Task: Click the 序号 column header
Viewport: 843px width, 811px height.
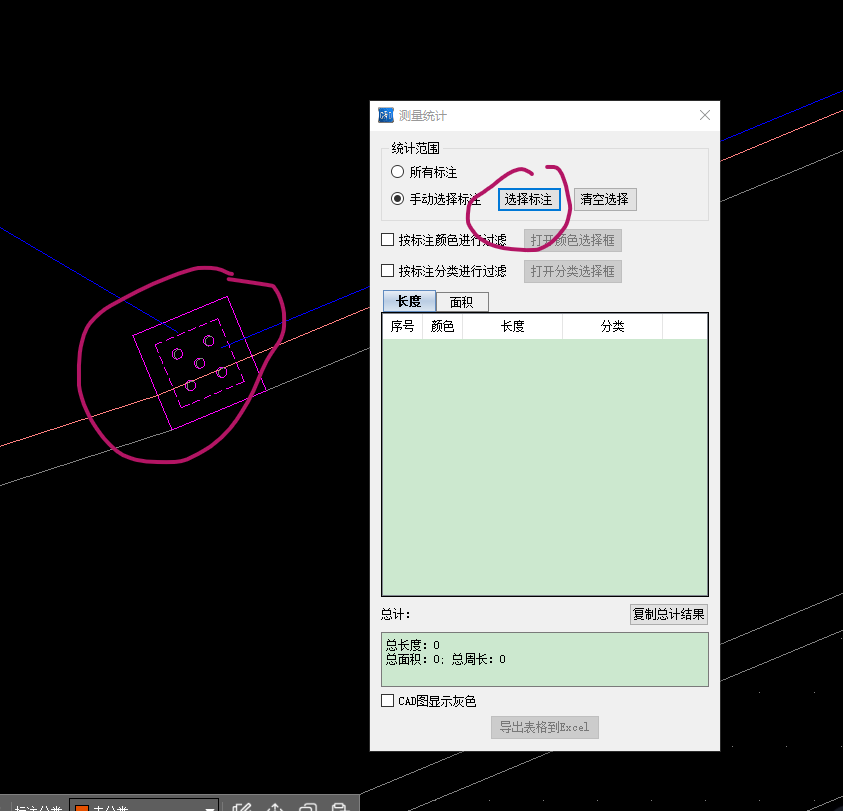Action: click(403, 326)
